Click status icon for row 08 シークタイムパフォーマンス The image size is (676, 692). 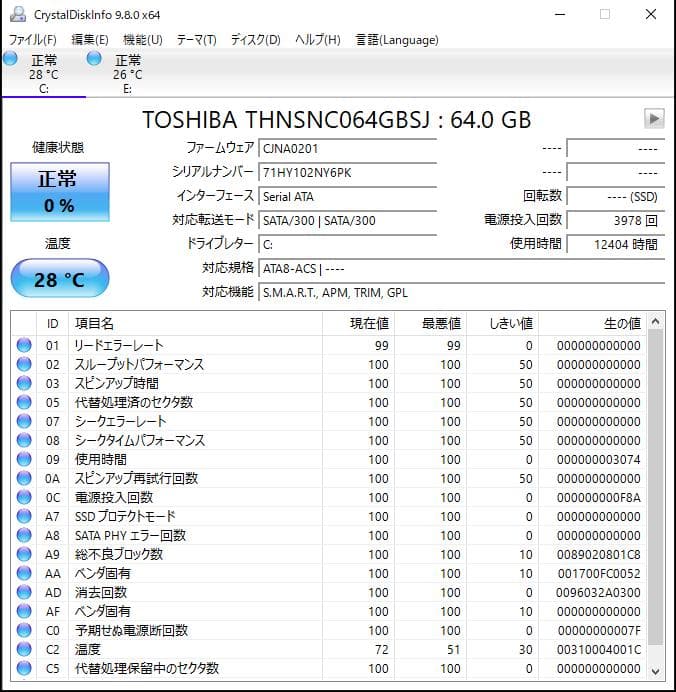pyautogui.click(x=24, y=440)
